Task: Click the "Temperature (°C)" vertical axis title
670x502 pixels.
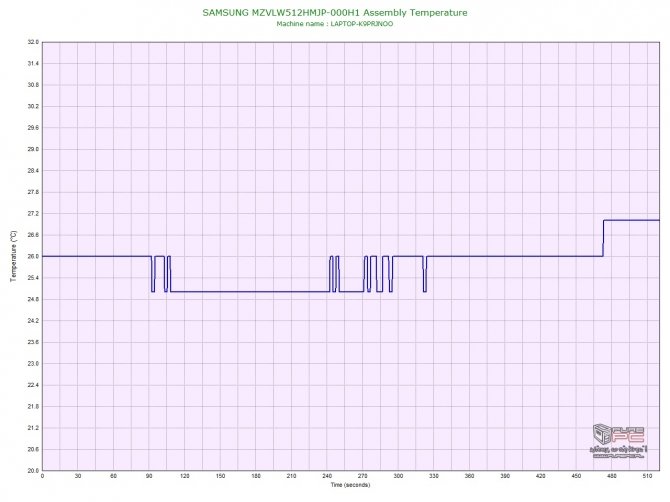Action: pyautogui.click(x=14, y=256)
